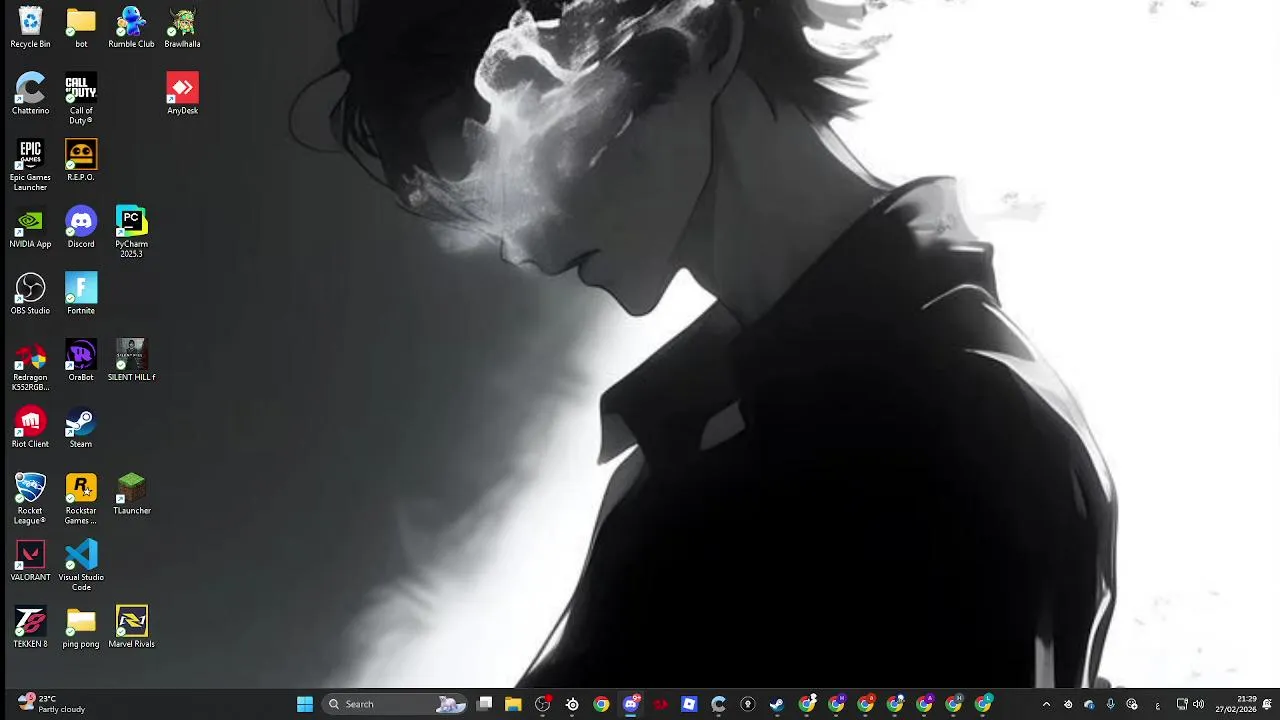
Task: Click the microphone tray icon
Action: tap(1110, 704)
